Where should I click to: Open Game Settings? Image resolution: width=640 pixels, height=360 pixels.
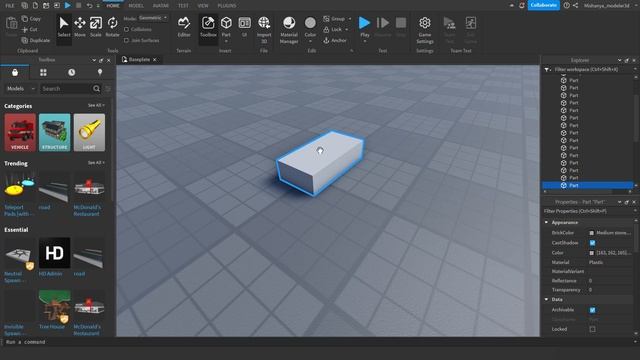[424, 29]
